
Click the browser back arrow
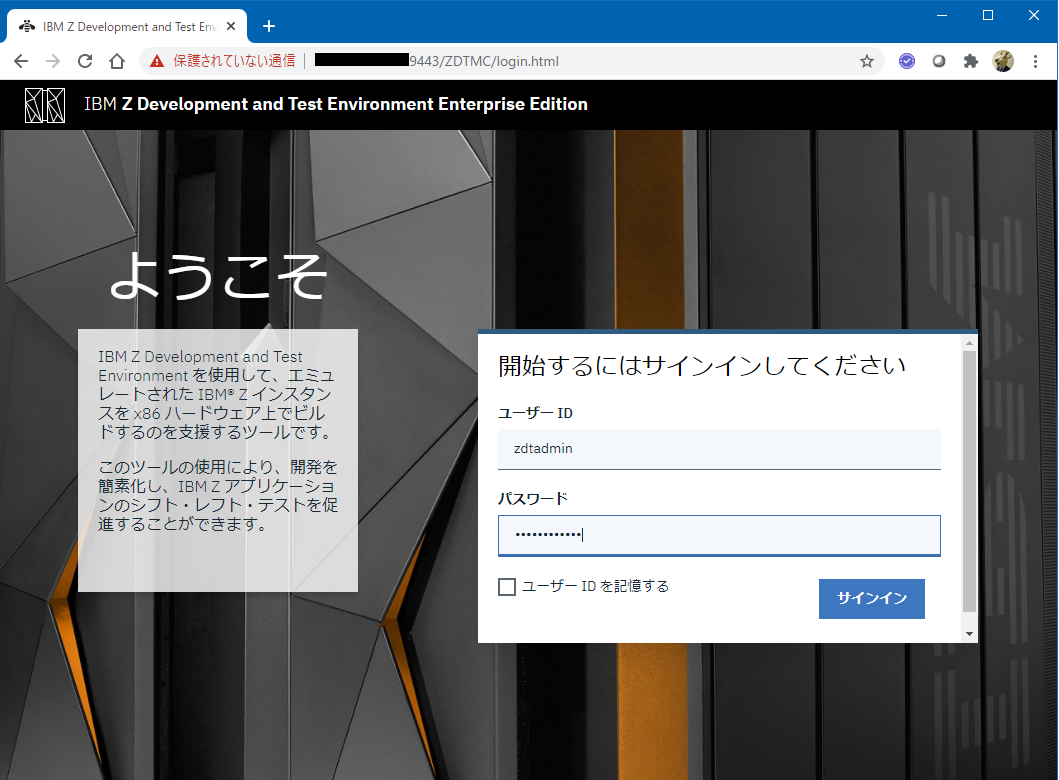[21, 61]
